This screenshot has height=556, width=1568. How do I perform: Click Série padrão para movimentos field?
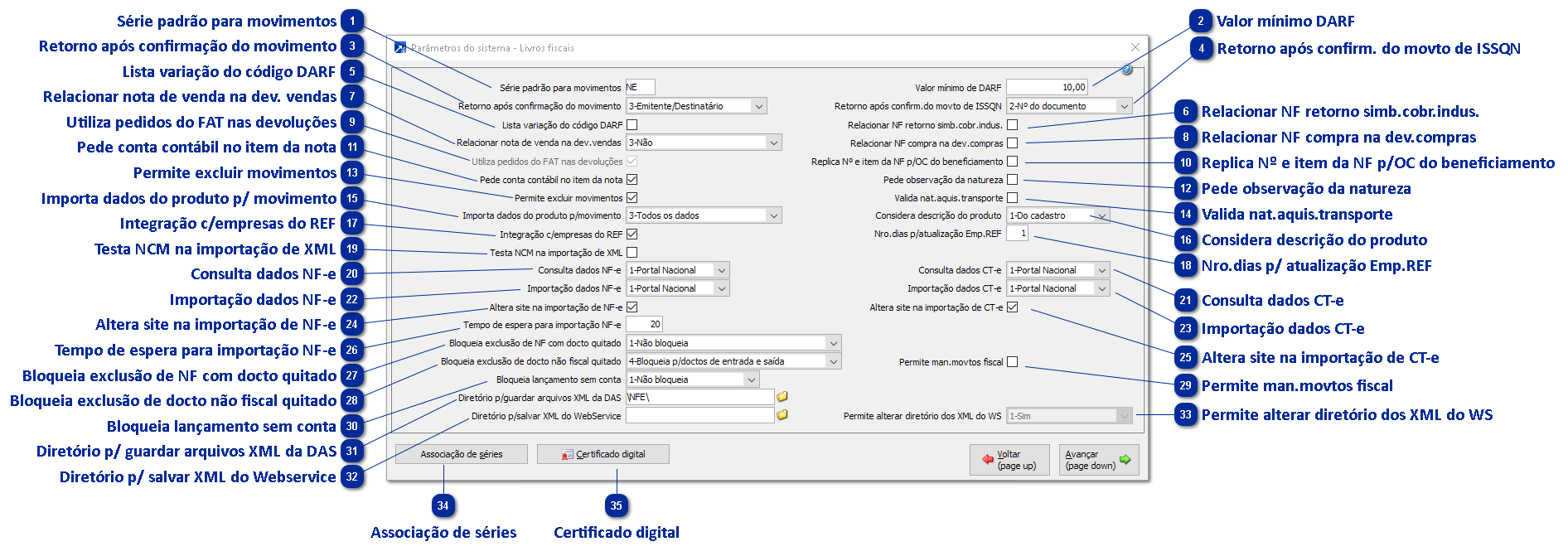(x=640, y=87)
